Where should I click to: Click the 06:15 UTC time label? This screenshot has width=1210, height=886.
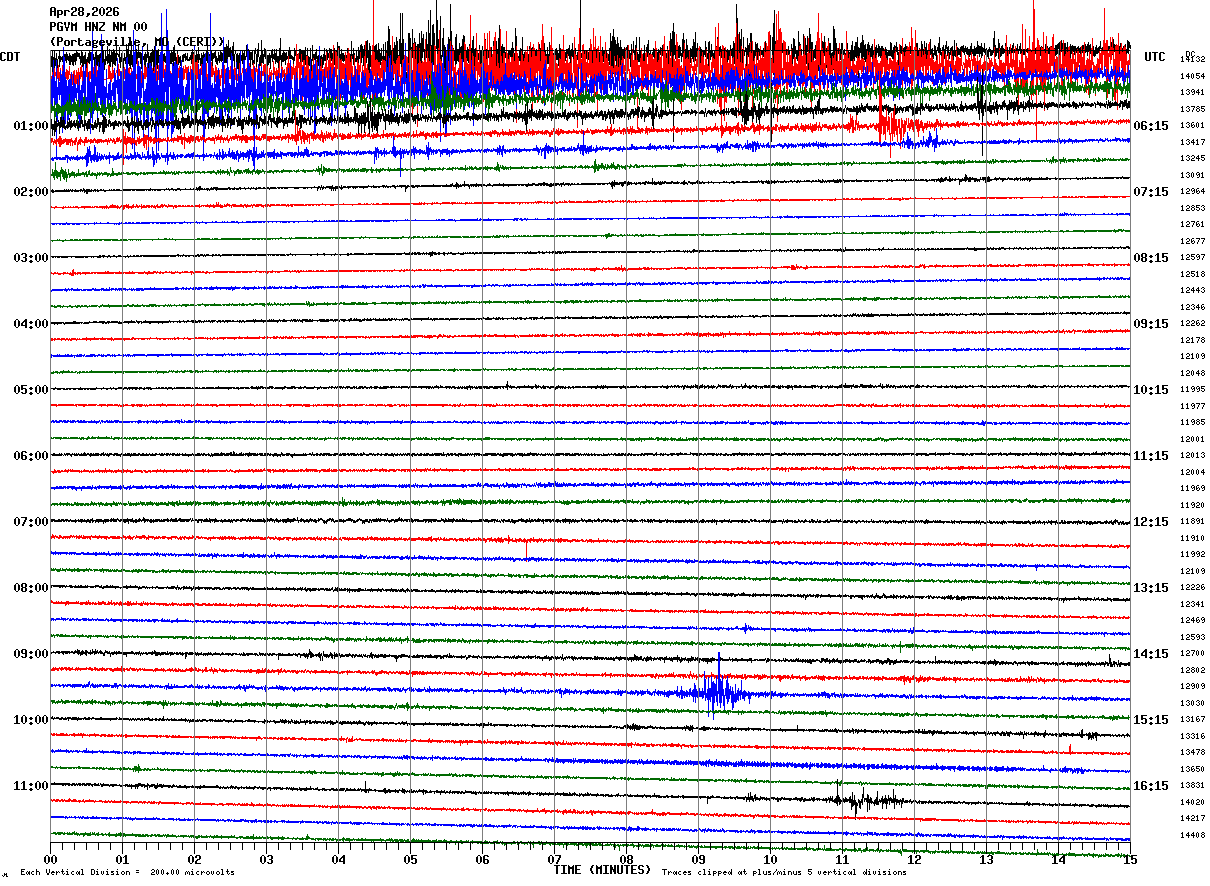click(1151, 126)
